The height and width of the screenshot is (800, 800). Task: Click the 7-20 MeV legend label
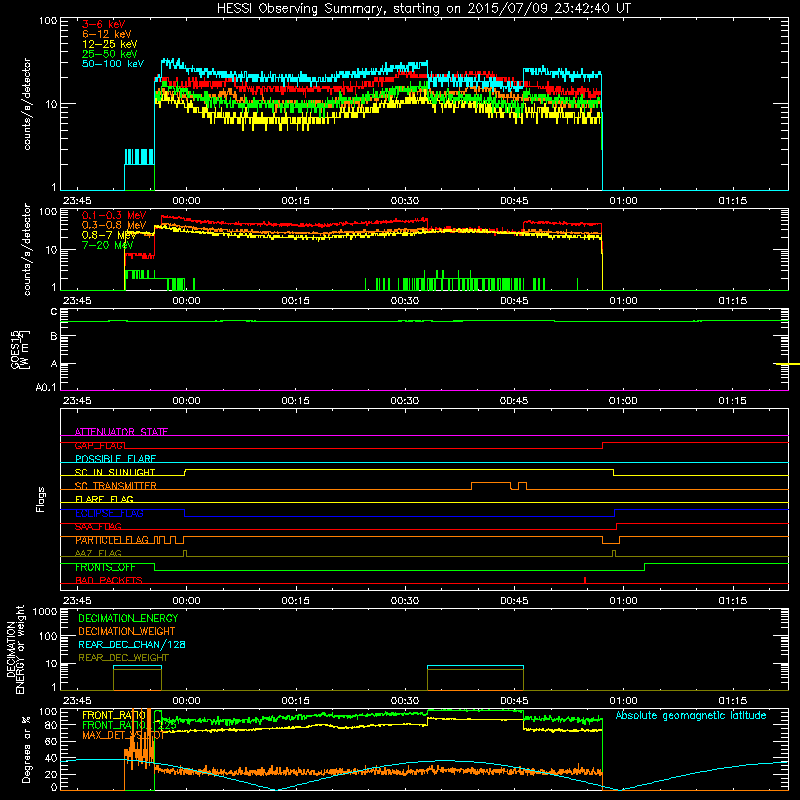click(108, 245)
